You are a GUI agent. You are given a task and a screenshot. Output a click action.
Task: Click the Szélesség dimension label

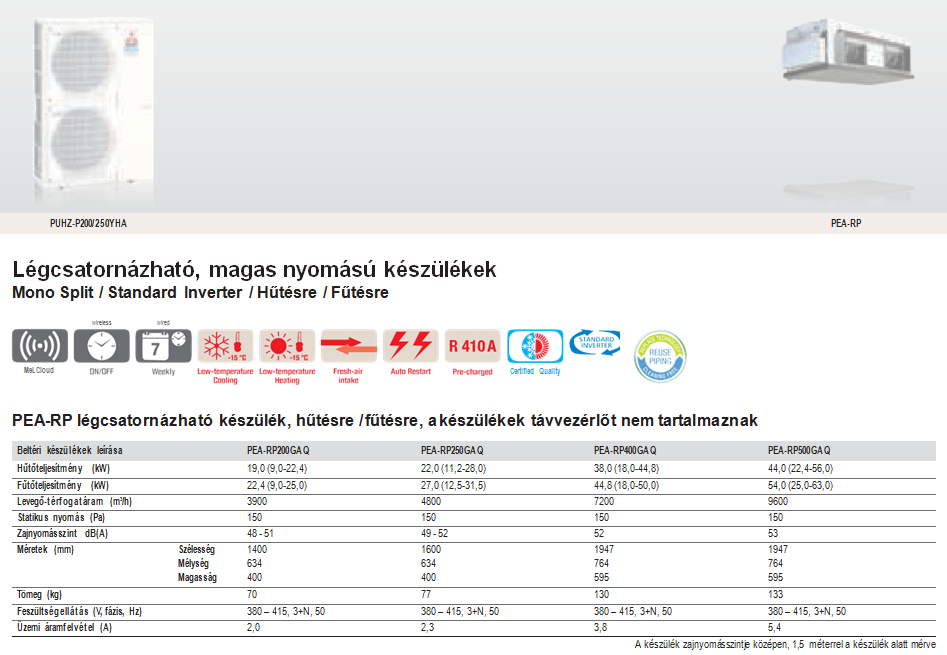tap(197, 549)
